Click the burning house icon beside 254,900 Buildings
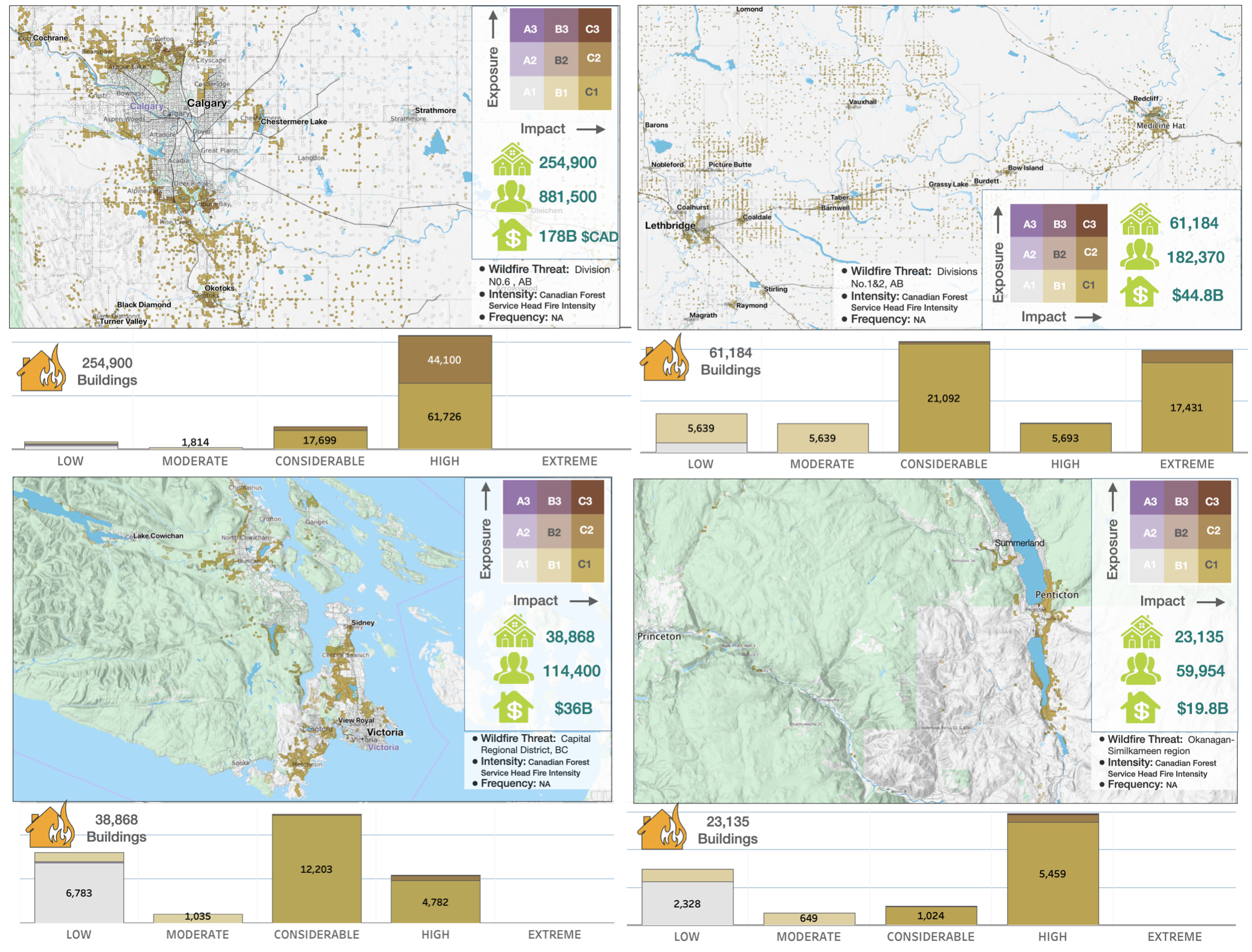The image size is (1252, 952). pyautogui.click(x=41, y=370)
